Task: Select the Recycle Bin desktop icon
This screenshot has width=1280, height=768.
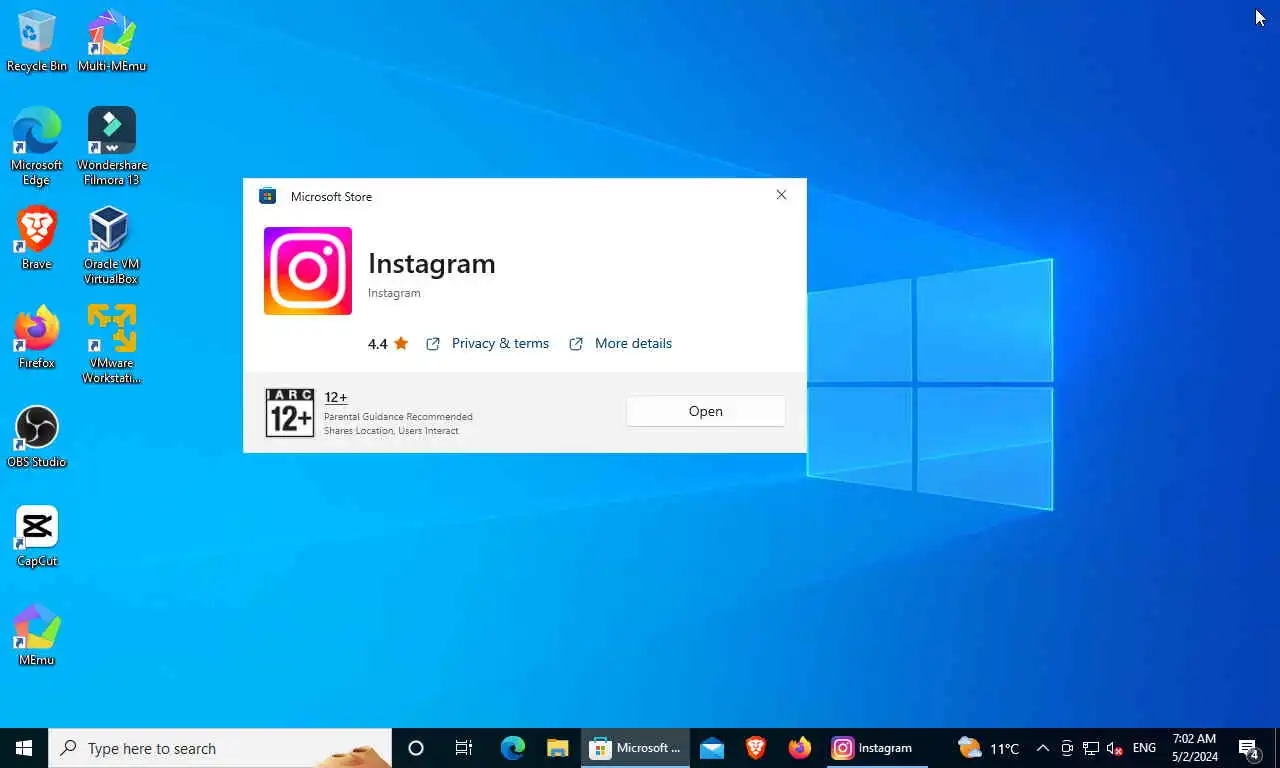Action: [x=37, y=42]
